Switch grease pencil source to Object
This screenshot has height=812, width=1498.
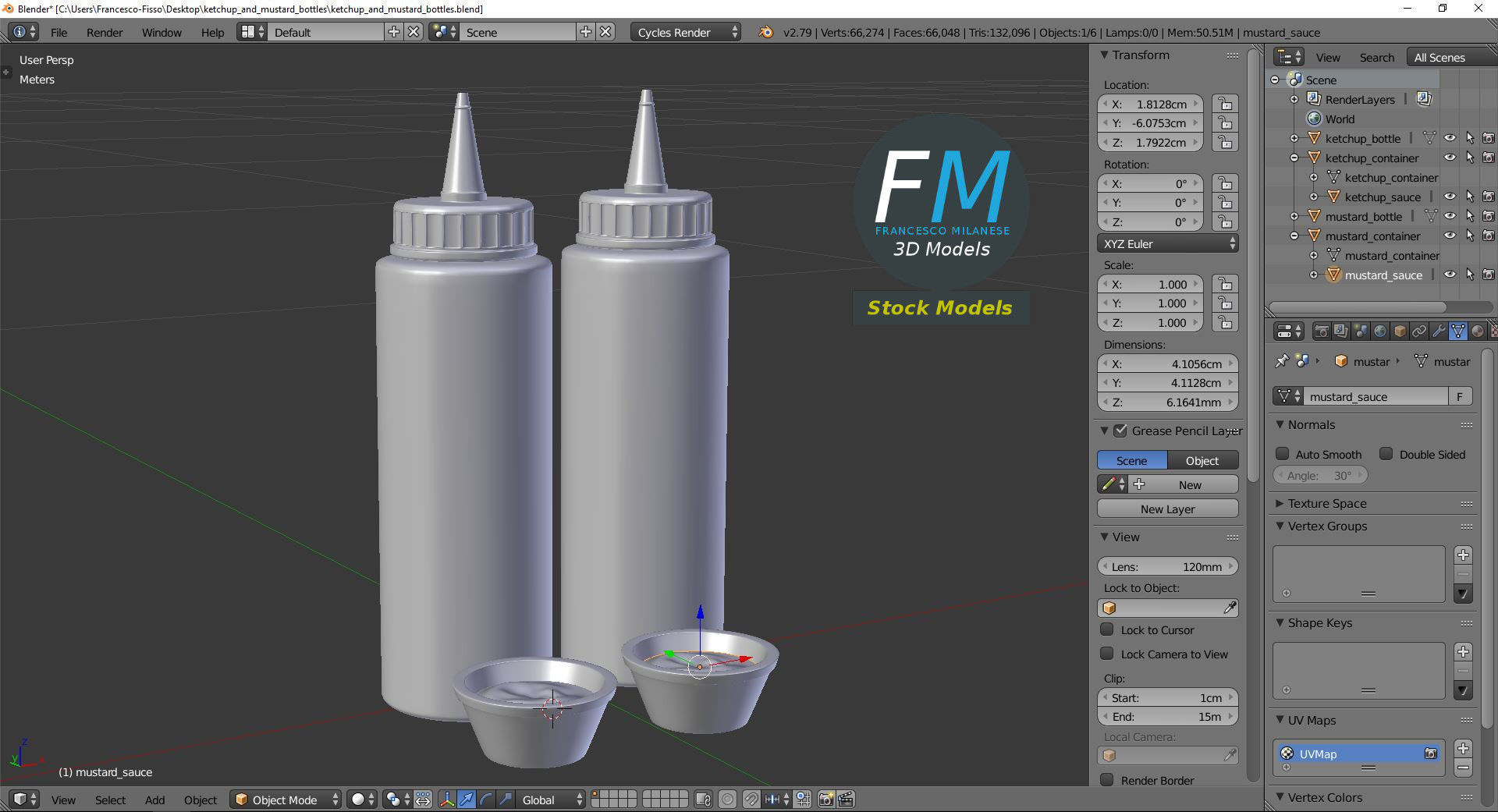[x=1202, y=460]
